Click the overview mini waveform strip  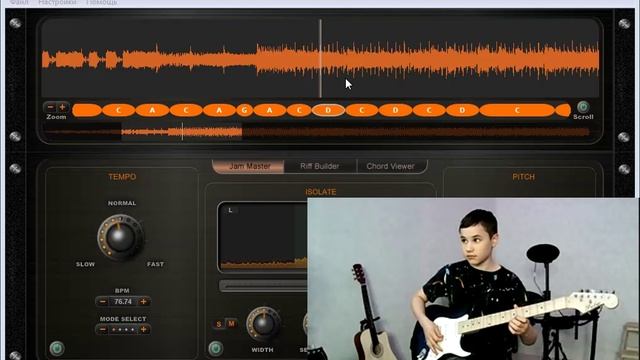316,132
